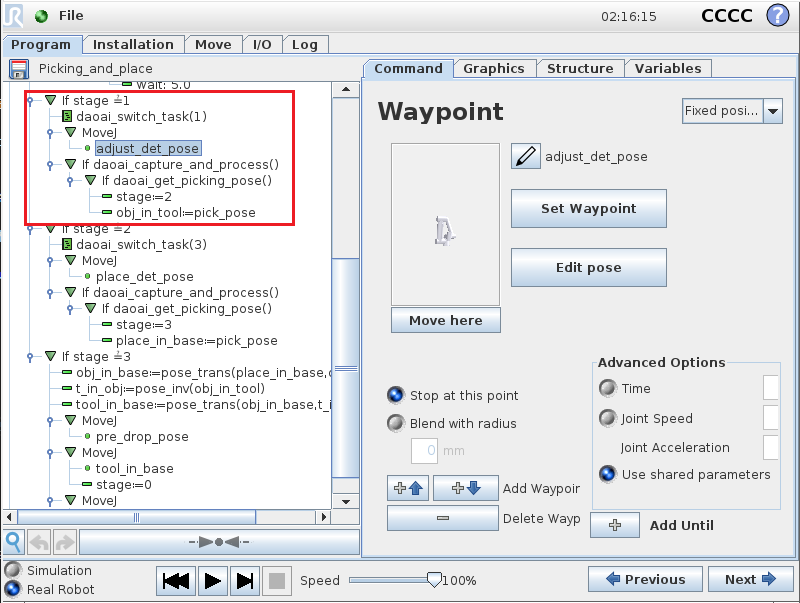Click the blend radius mm field
Image resolution: width=800 pixels, height=603 pixels.
click(x=424, y=450)
